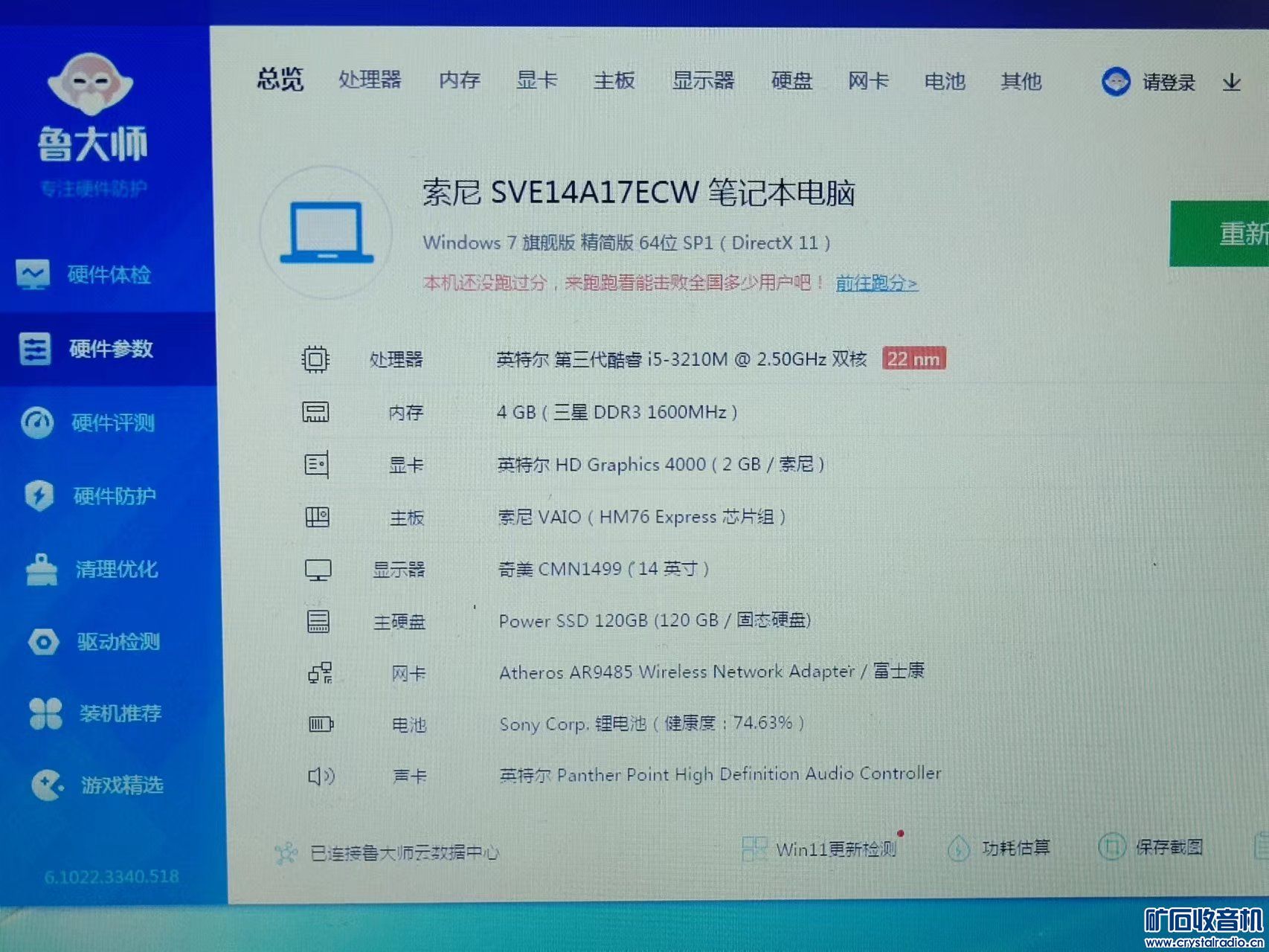Select the 4 GB 三星 DDR3 memory text

[x=617, y=412]
